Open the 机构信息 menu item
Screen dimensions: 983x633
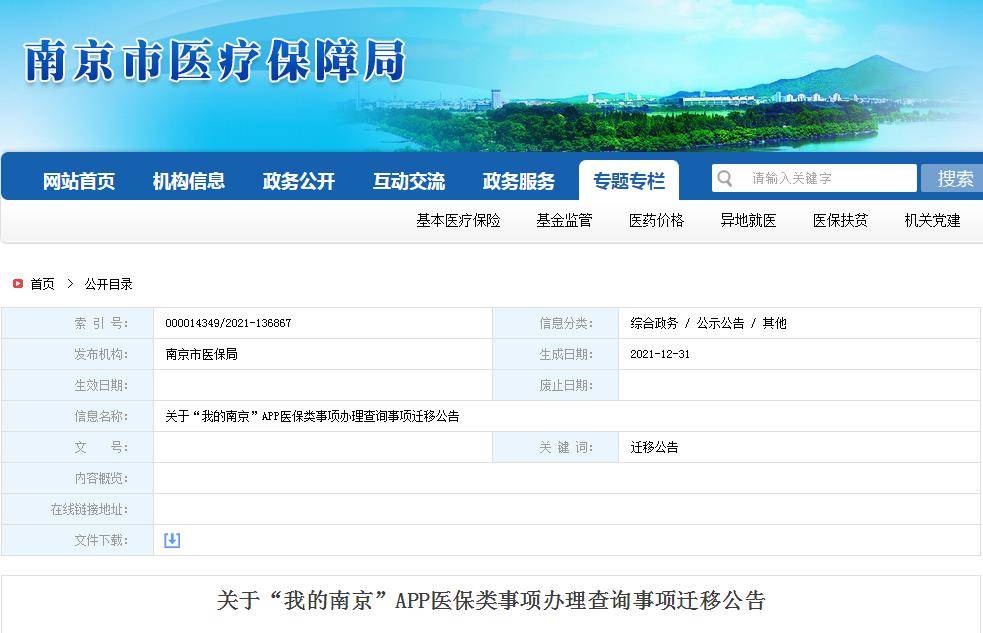[x=189, y=181]
